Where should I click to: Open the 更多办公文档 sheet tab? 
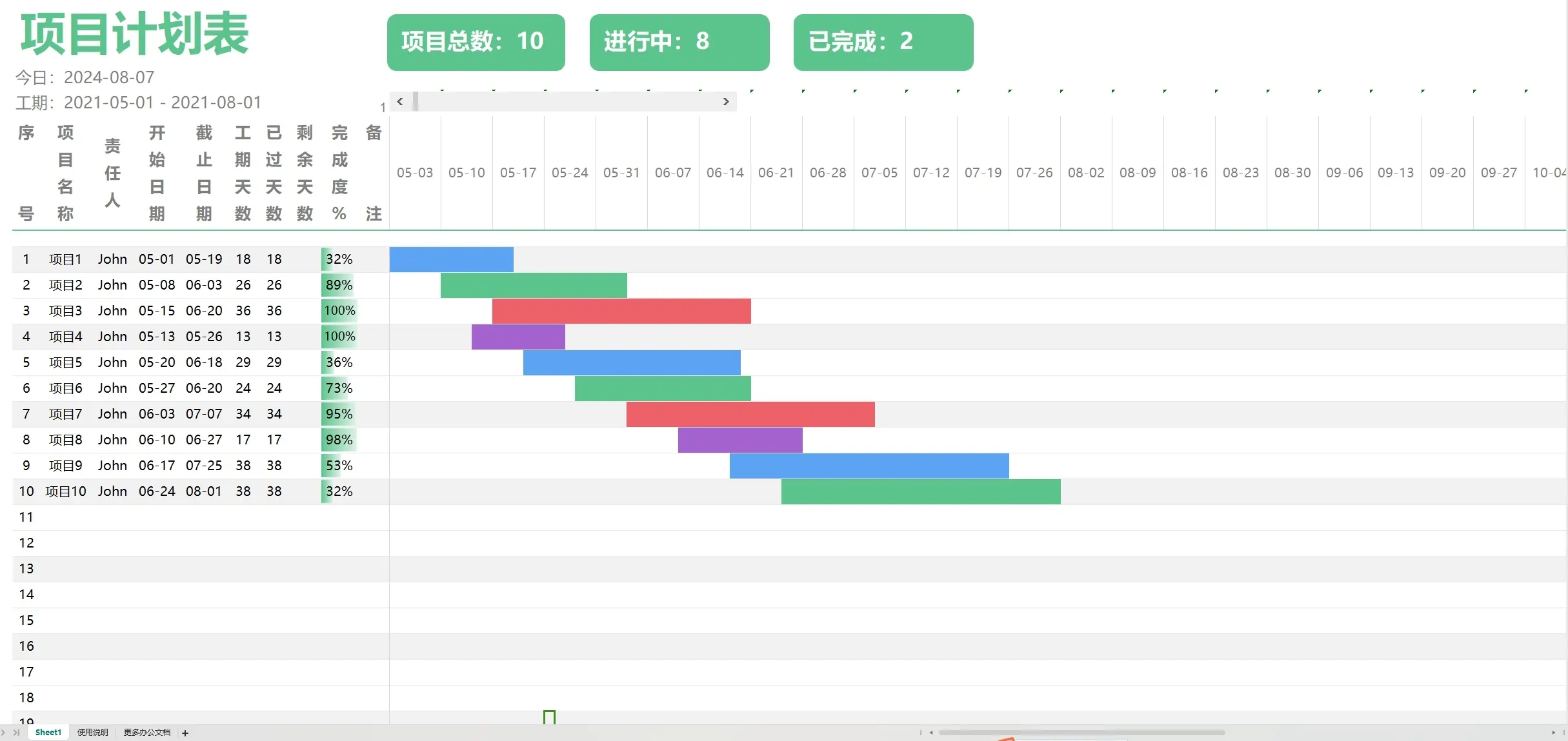pos(147,733)
